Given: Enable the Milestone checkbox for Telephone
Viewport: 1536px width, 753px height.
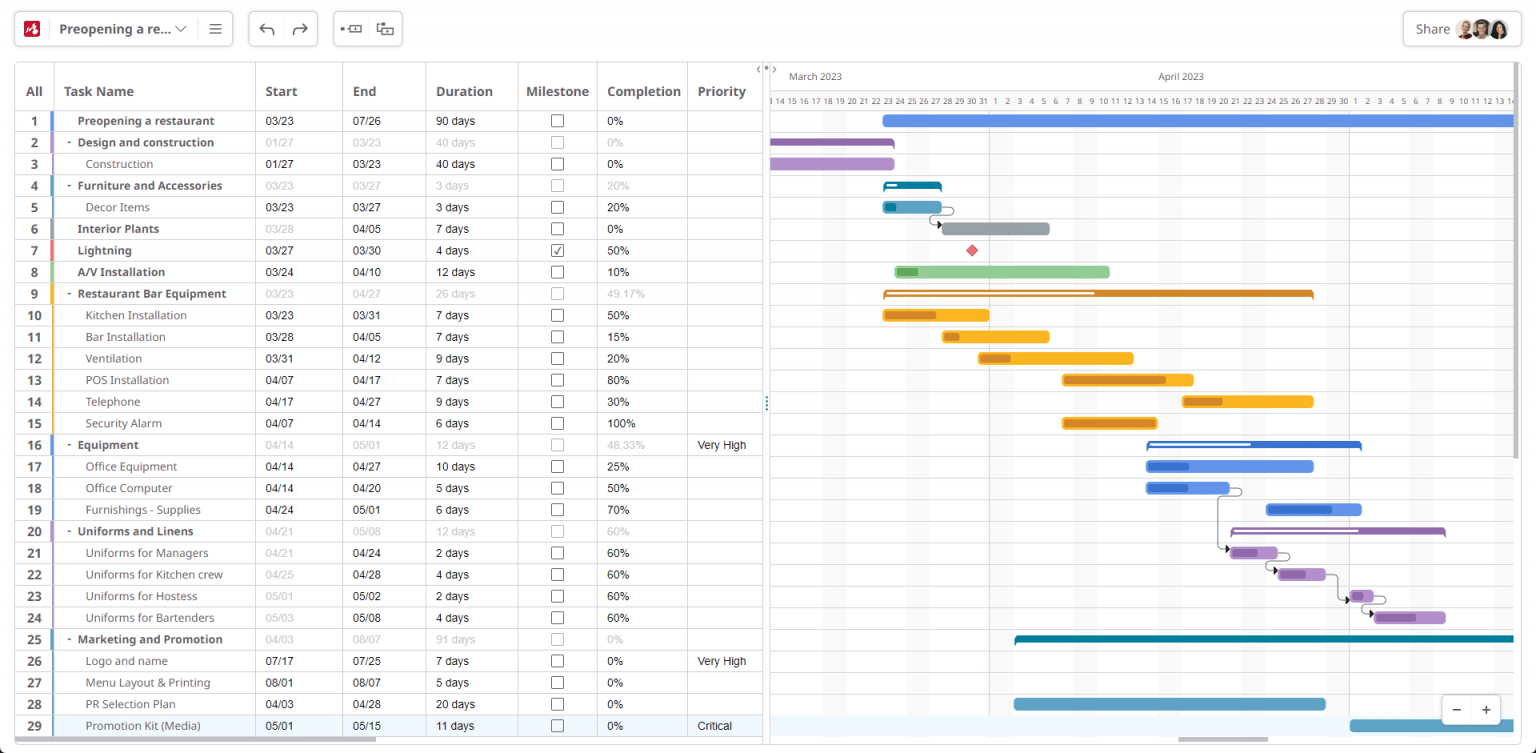Looking at the screenshot, I should pyautogui.click(x=557, y=401).
